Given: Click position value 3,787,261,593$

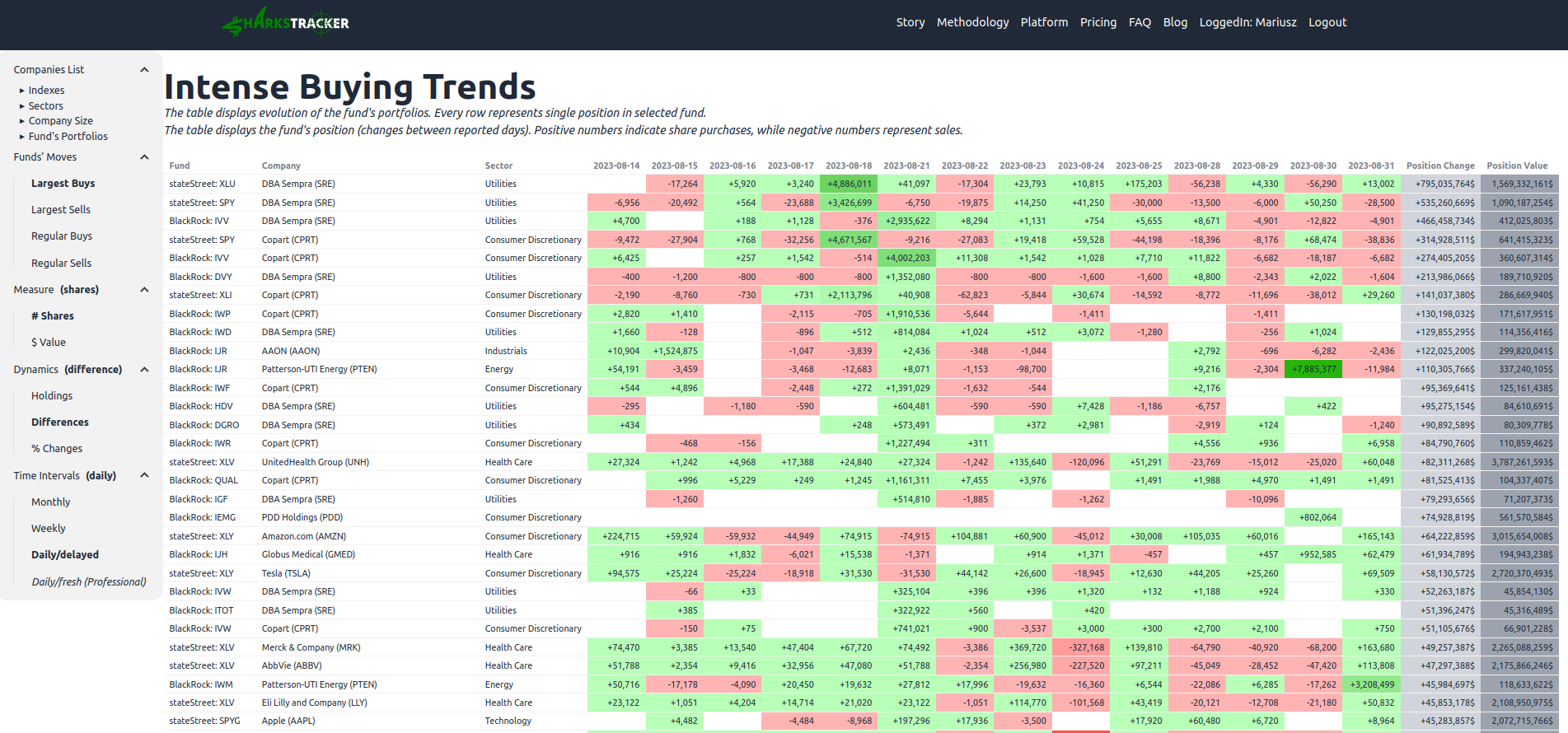Looking at the screenshot, I should [x=1521, y=463].
